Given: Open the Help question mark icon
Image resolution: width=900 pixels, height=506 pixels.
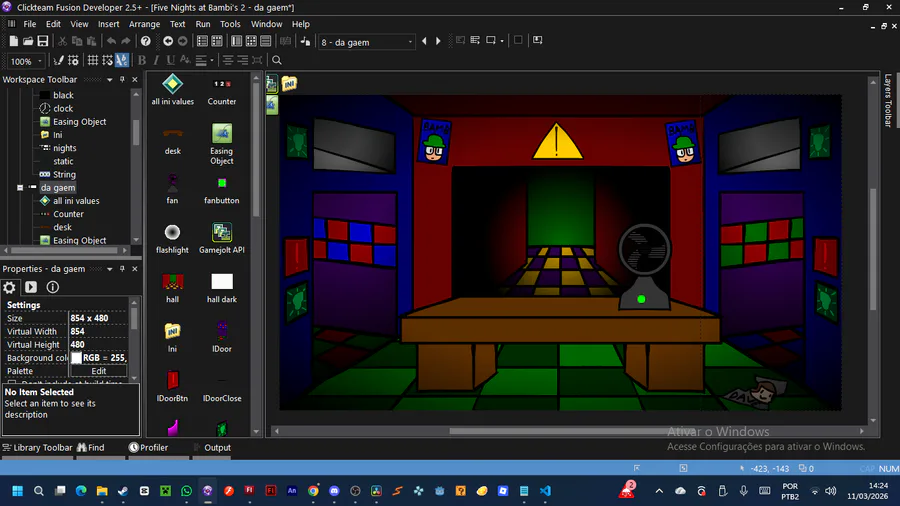Looking at the screenshot, I should [x=146, y=41].
